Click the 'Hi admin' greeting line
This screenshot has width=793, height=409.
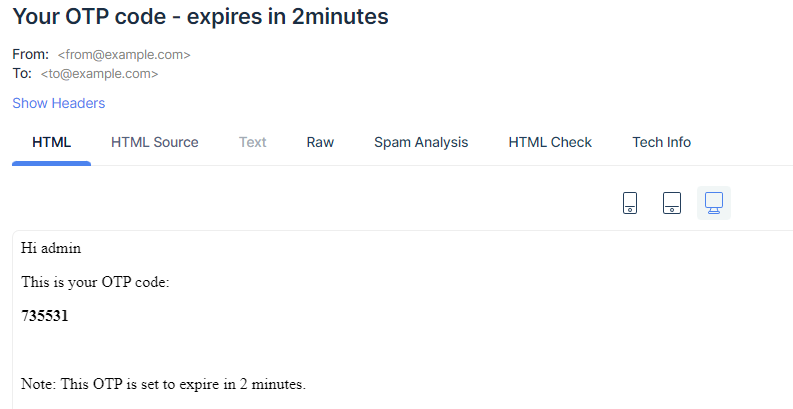pyautogui.click(x=51, y=248)
